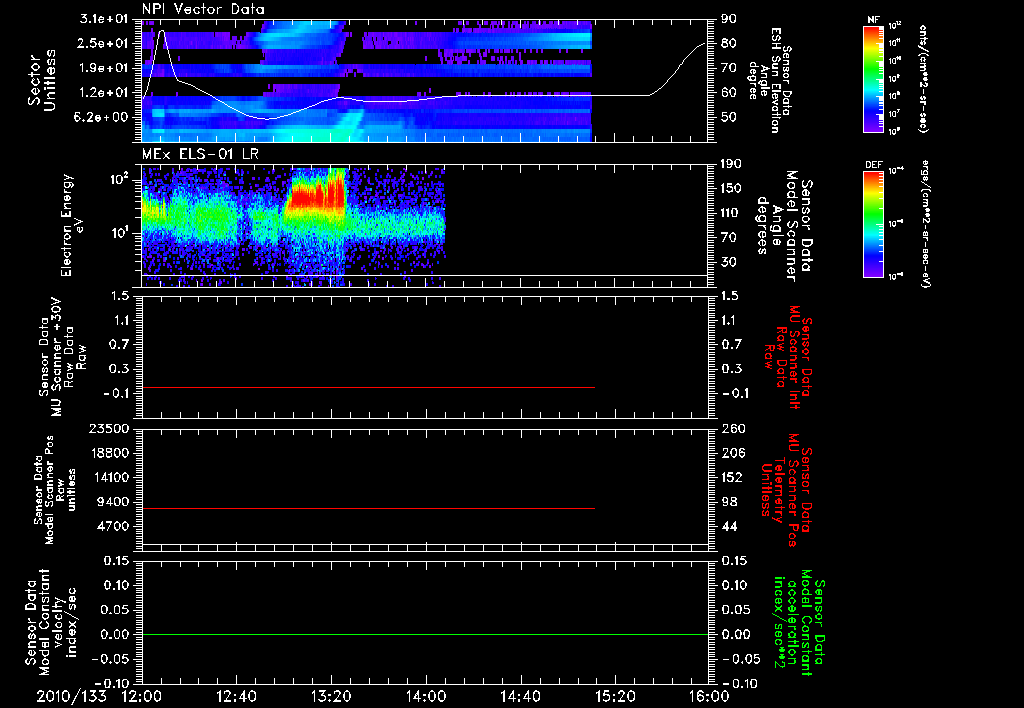Click the green line in the velocity panel
The width and height of the screenshot is (1024, 708).
tap(425, 634)
